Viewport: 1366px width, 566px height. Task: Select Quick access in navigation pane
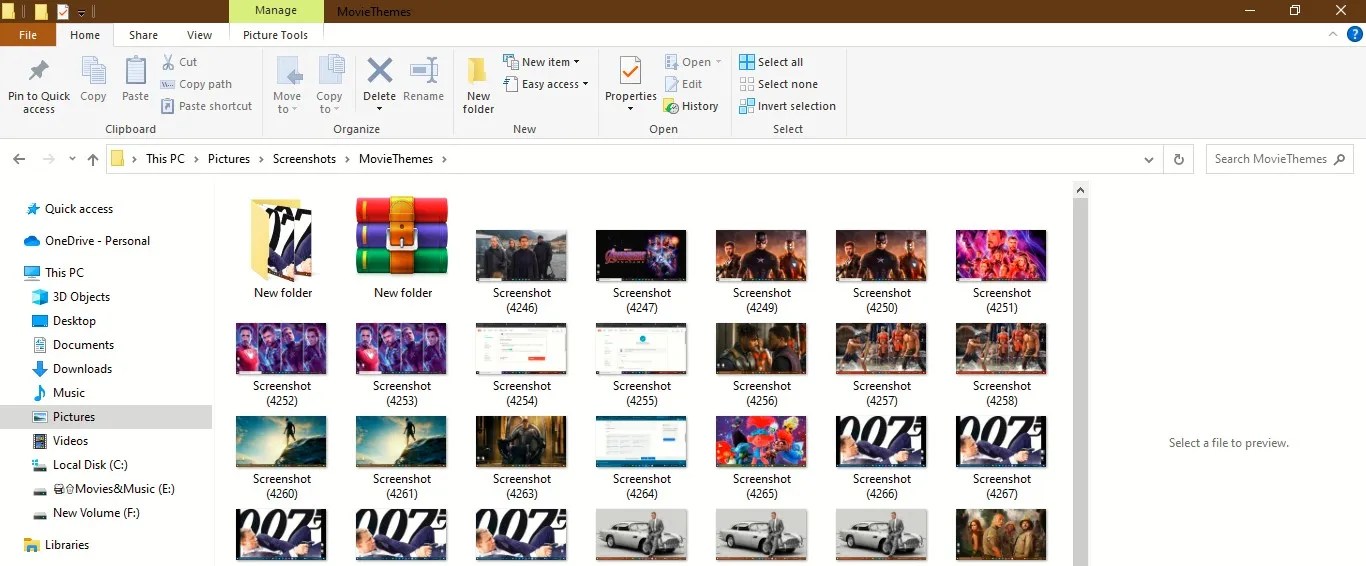tap(79, 209)
